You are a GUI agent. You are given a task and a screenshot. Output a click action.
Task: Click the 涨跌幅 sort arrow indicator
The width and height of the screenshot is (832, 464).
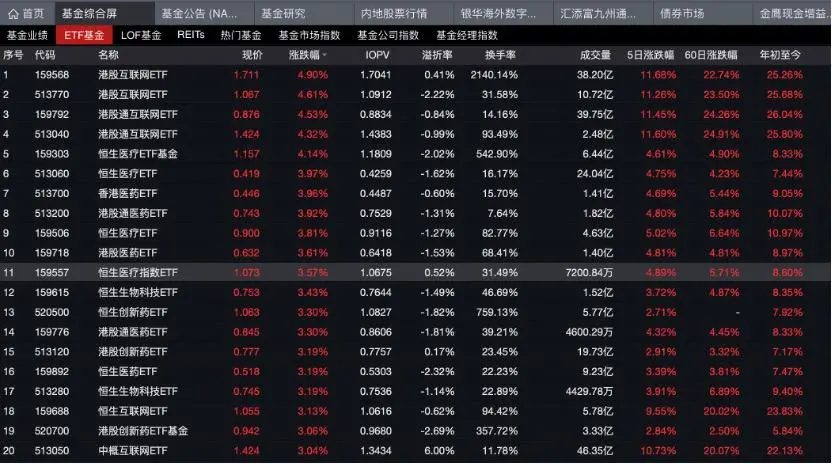324,54
